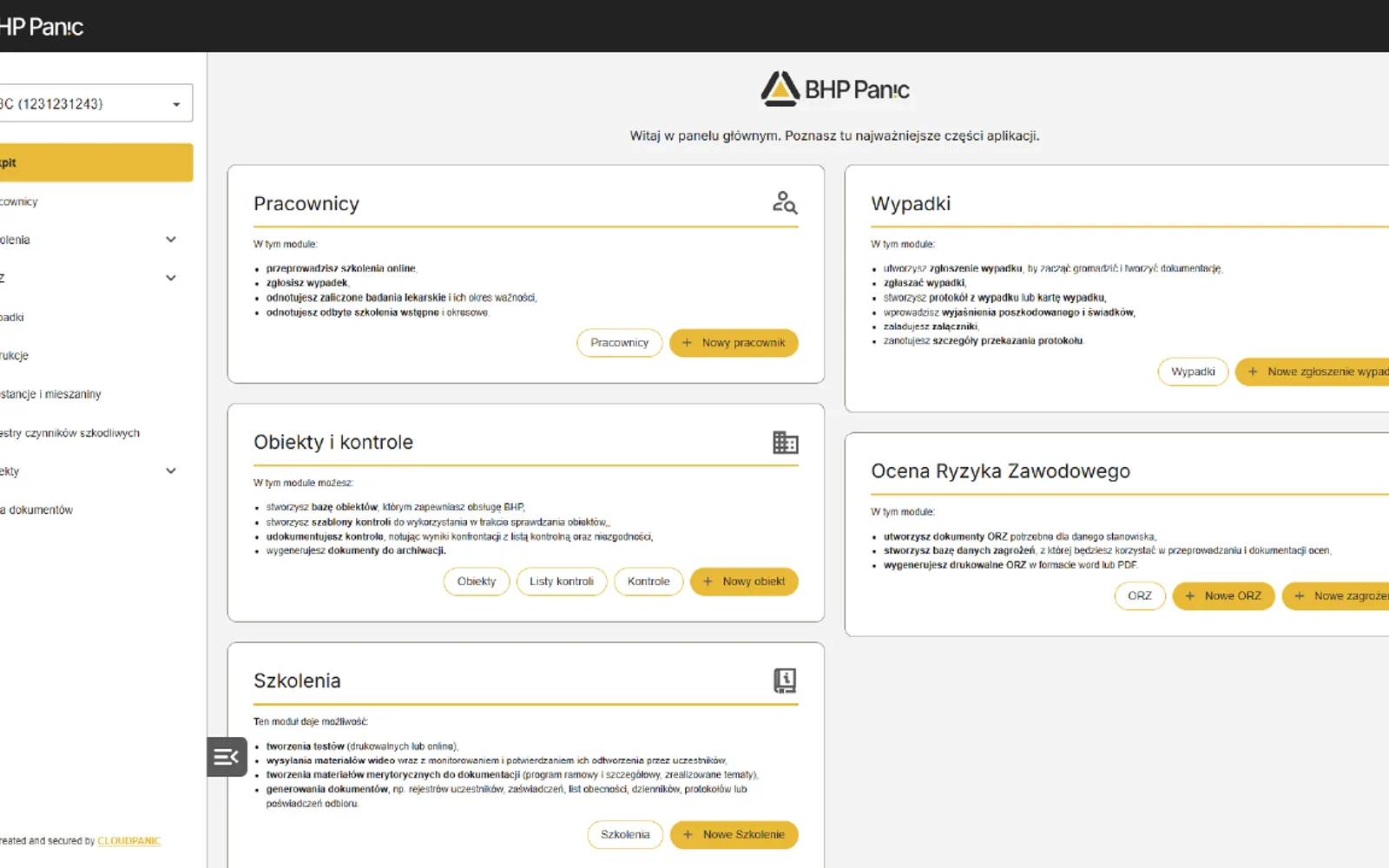Image resolution: width=1389 pixels, height=868 pixels.
Task: Open the company selector dropdown (1231231243)
Action: coord(94,104)
